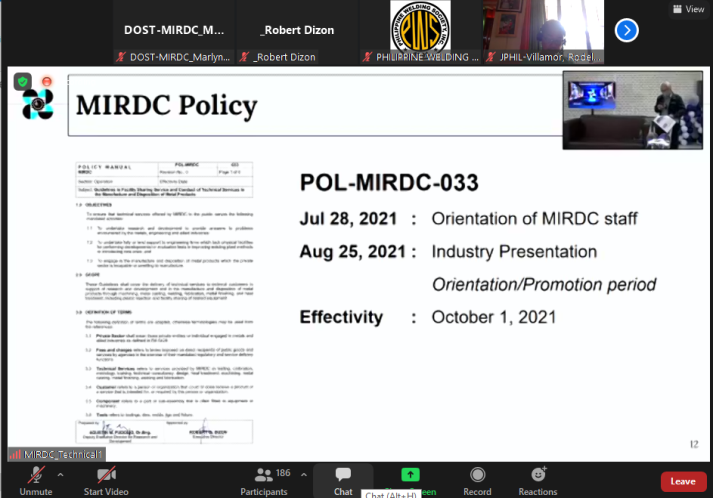Click muted mic icon beside DOST-MIRDC_Marlyn
The image size is (713, 498).
pyautogui.click(x=121, y=57)
